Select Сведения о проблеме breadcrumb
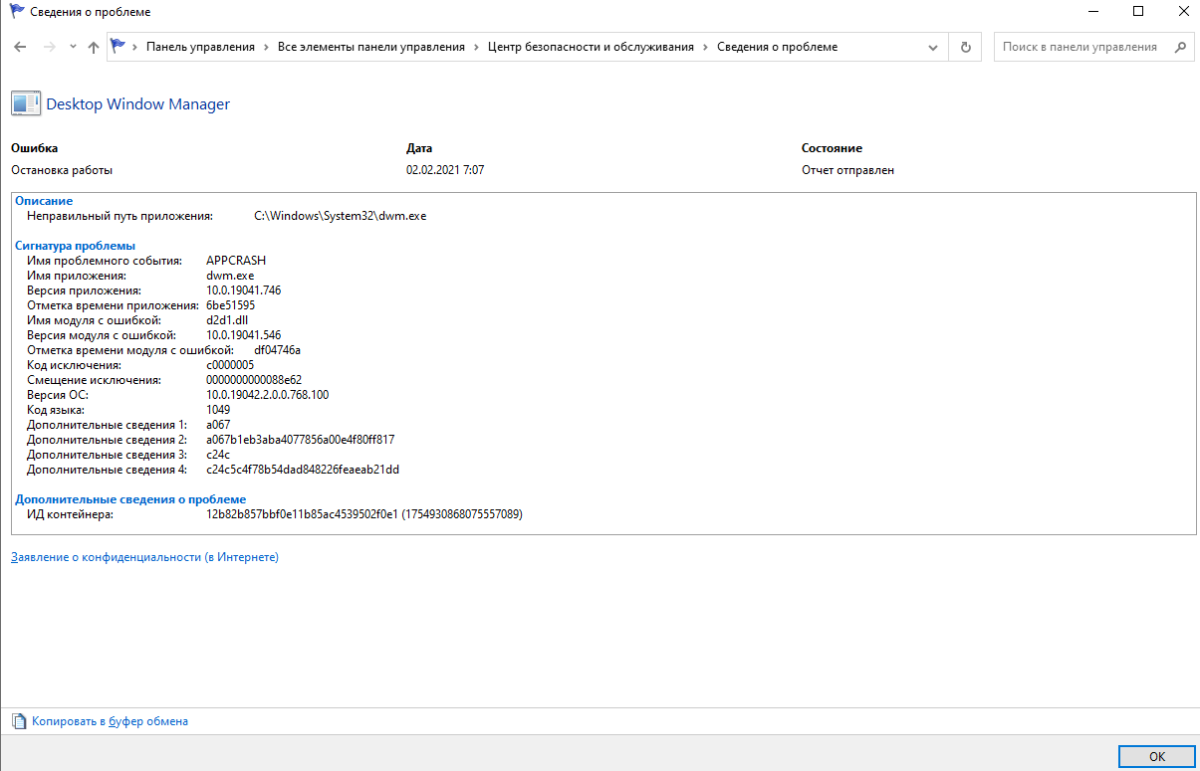The image size is (1200, 771). click(x=777, y=47)
